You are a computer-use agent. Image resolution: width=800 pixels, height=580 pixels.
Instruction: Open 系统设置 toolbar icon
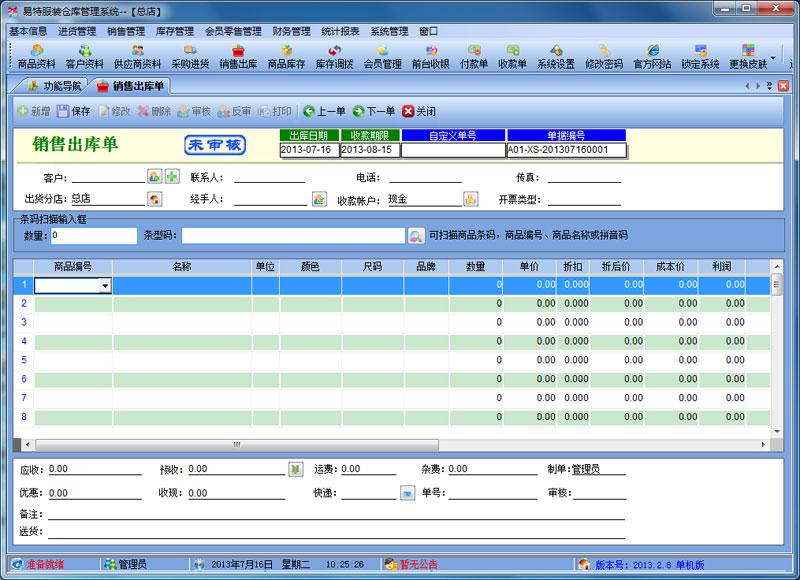556,56
